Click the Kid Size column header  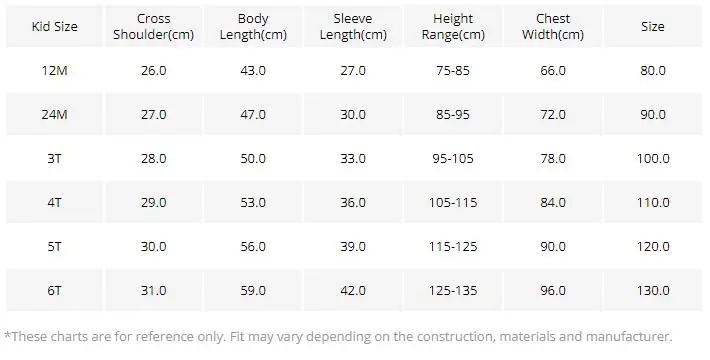[x=54, y=26]
